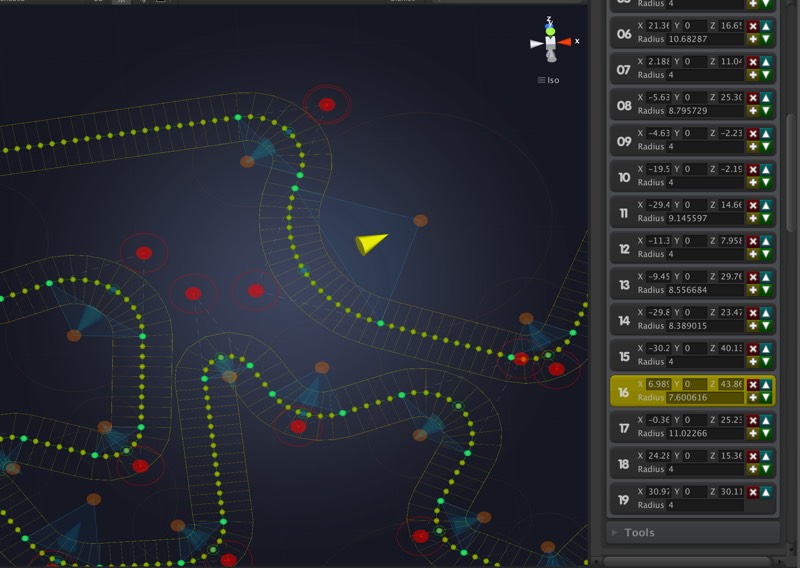Screen dimensions: 800x568
Task: Click plus icon on selected waypoint 16
Action: [x=753, y=398]
